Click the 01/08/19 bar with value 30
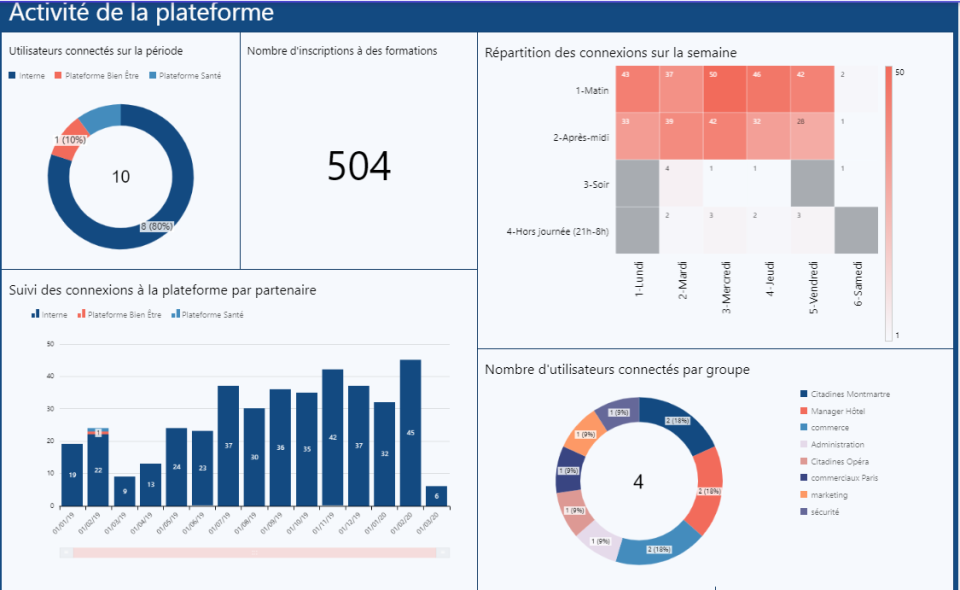960x590 pixels. [254, 457]
